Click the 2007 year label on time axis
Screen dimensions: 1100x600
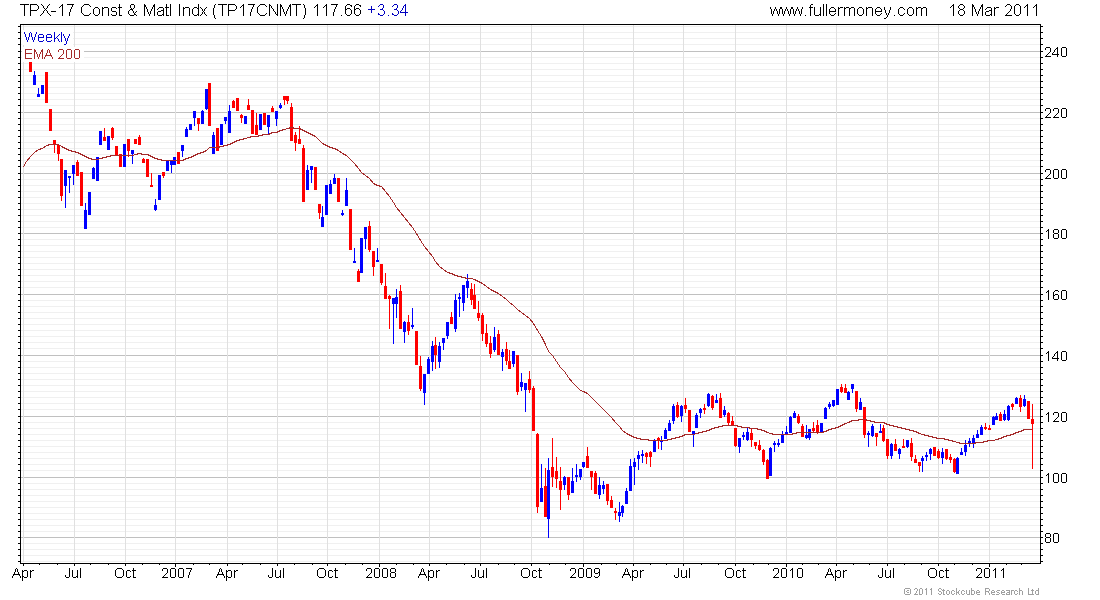pos(177,573)
